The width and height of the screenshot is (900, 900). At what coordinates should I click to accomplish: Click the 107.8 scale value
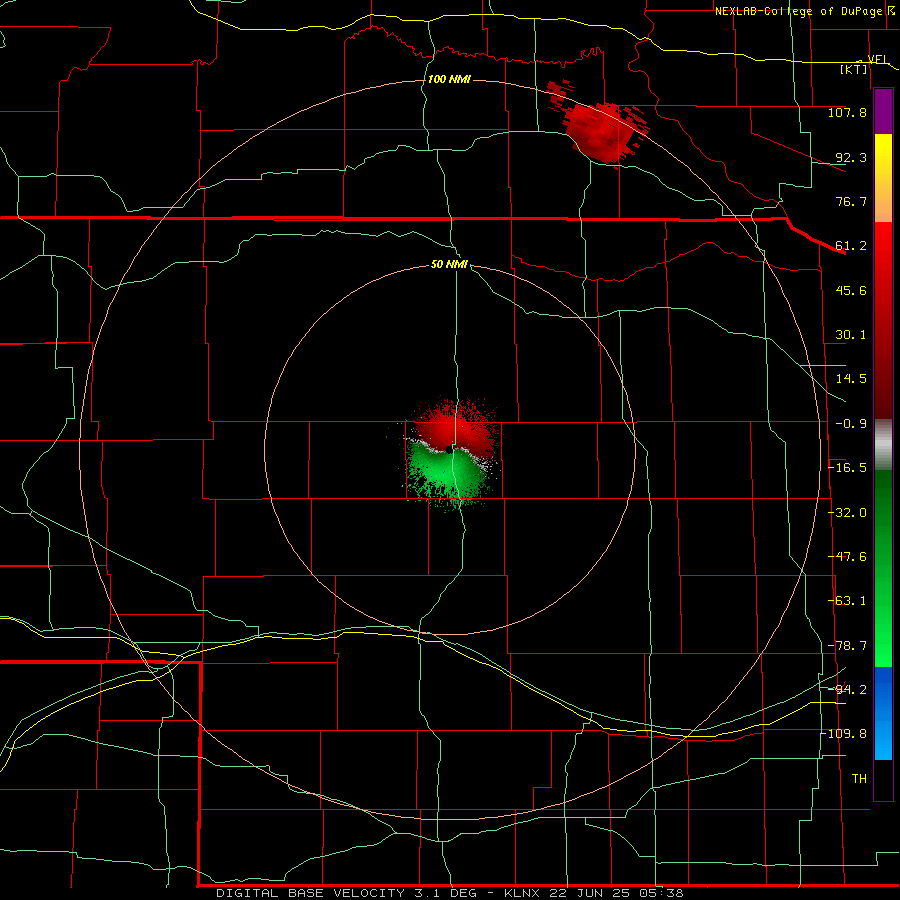847,112
